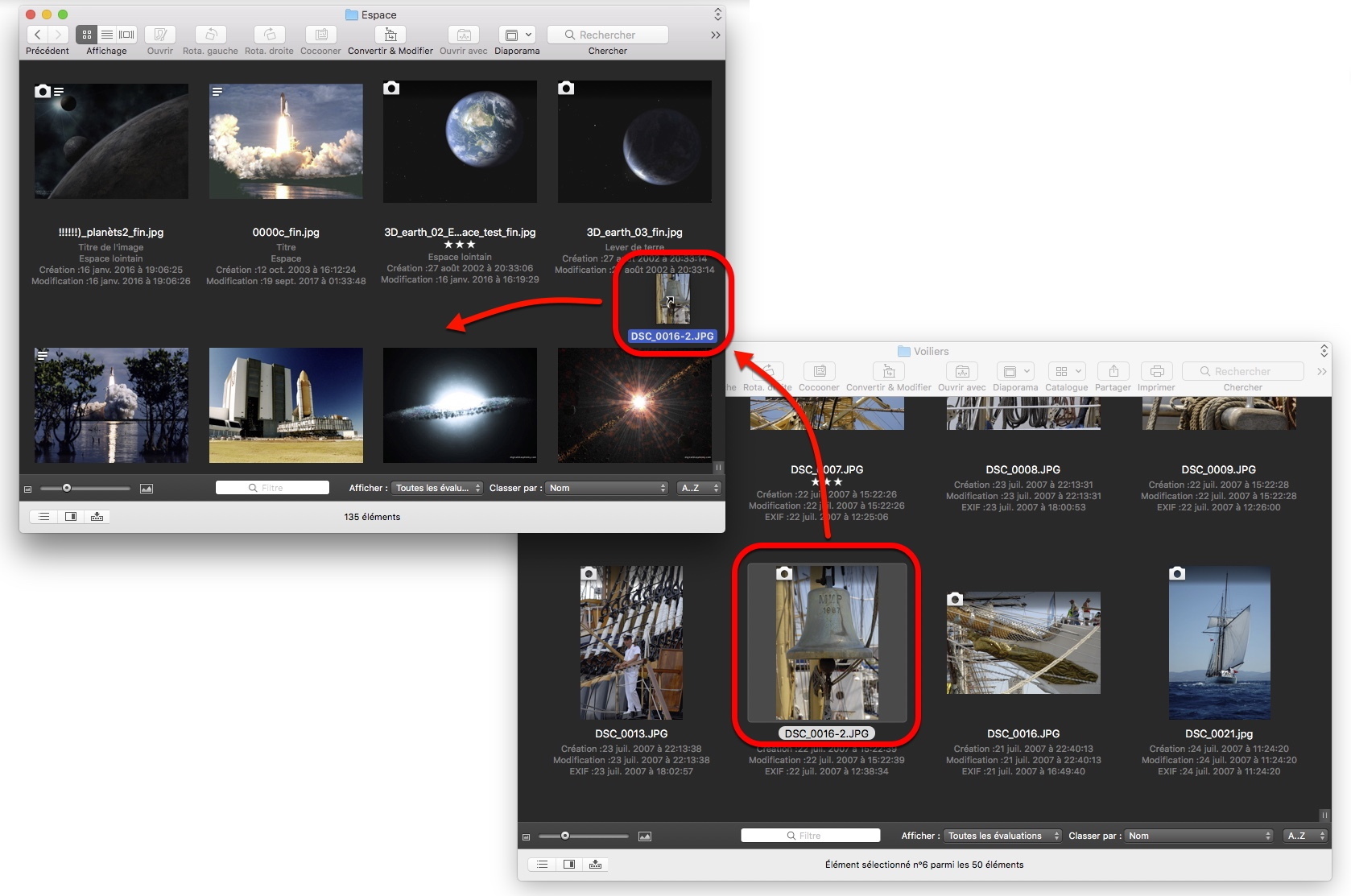The height and width of the screenshot is (896, 1351).
Task: Go forward with the right arrow in Espace toolbar
Action: click(x=58, y=35)
